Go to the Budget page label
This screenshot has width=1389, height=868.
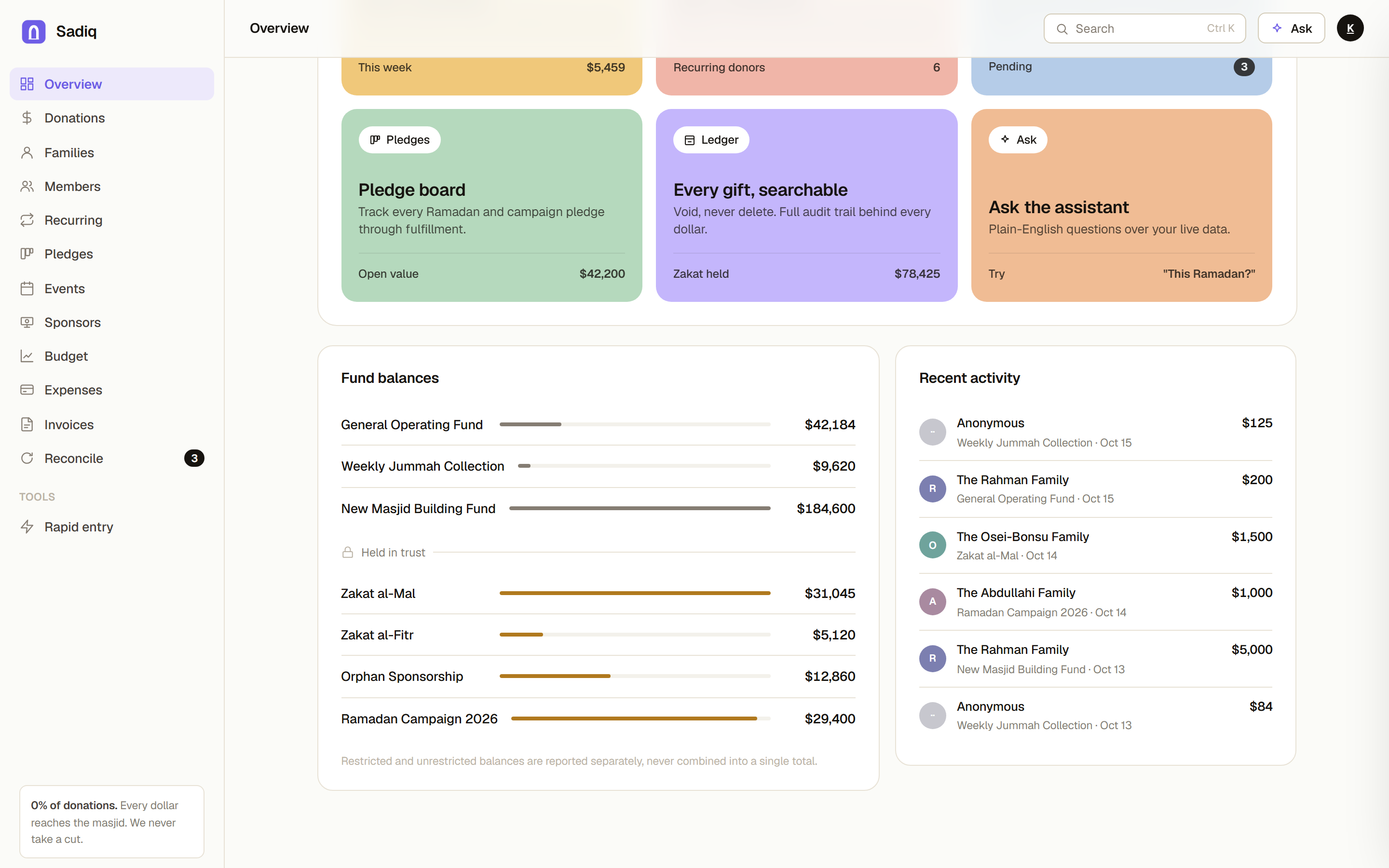(66, 356)
